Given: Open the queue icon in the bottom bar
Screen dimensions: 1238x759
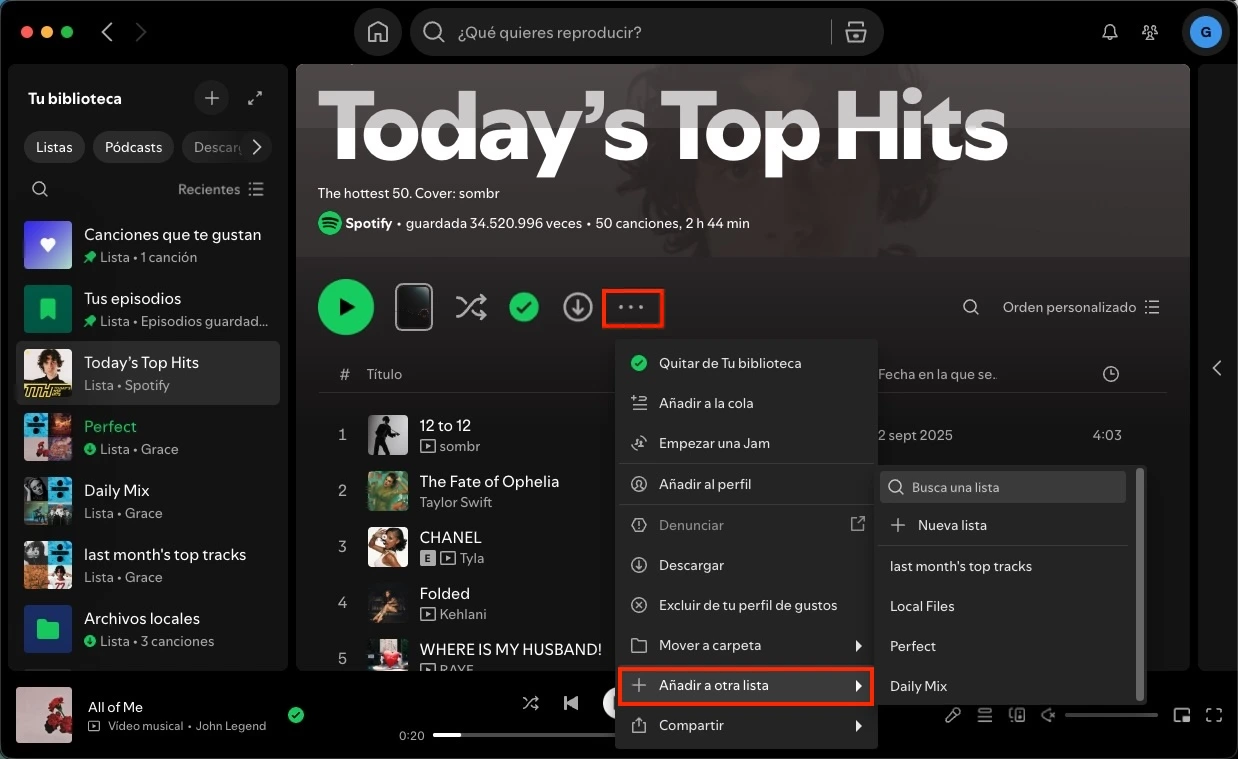Looking at the screenshot, I should pos(984,715).
